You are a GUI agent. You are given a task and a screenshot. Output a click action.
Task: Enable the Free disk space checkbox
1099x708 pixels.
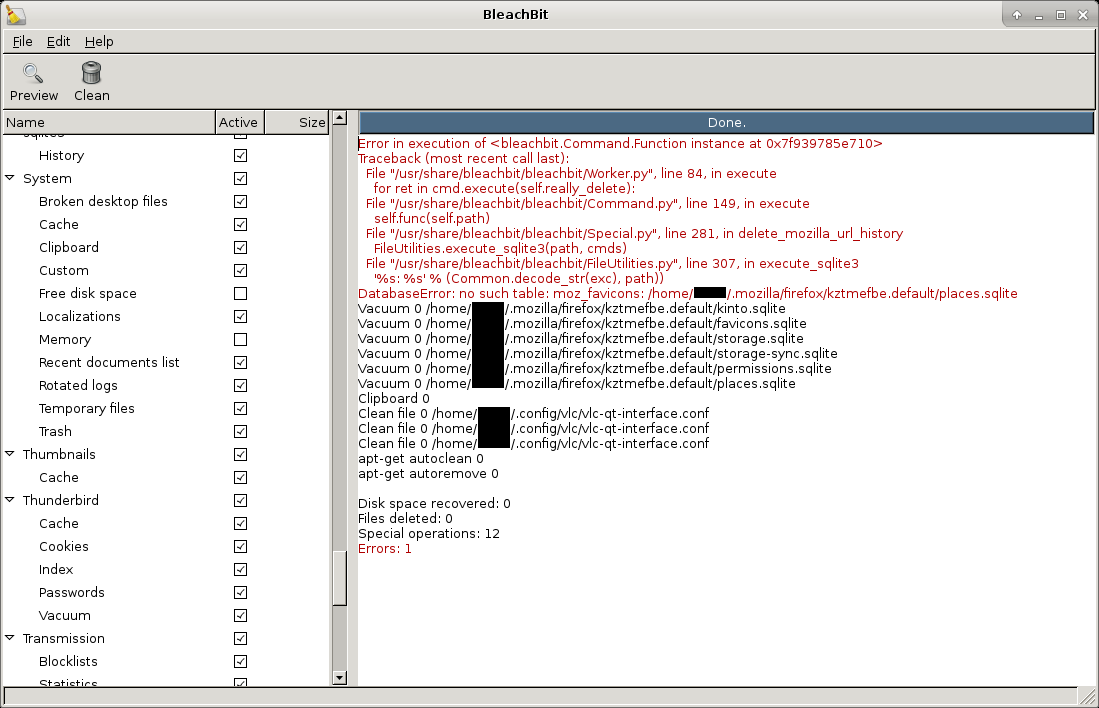(240, 293)
